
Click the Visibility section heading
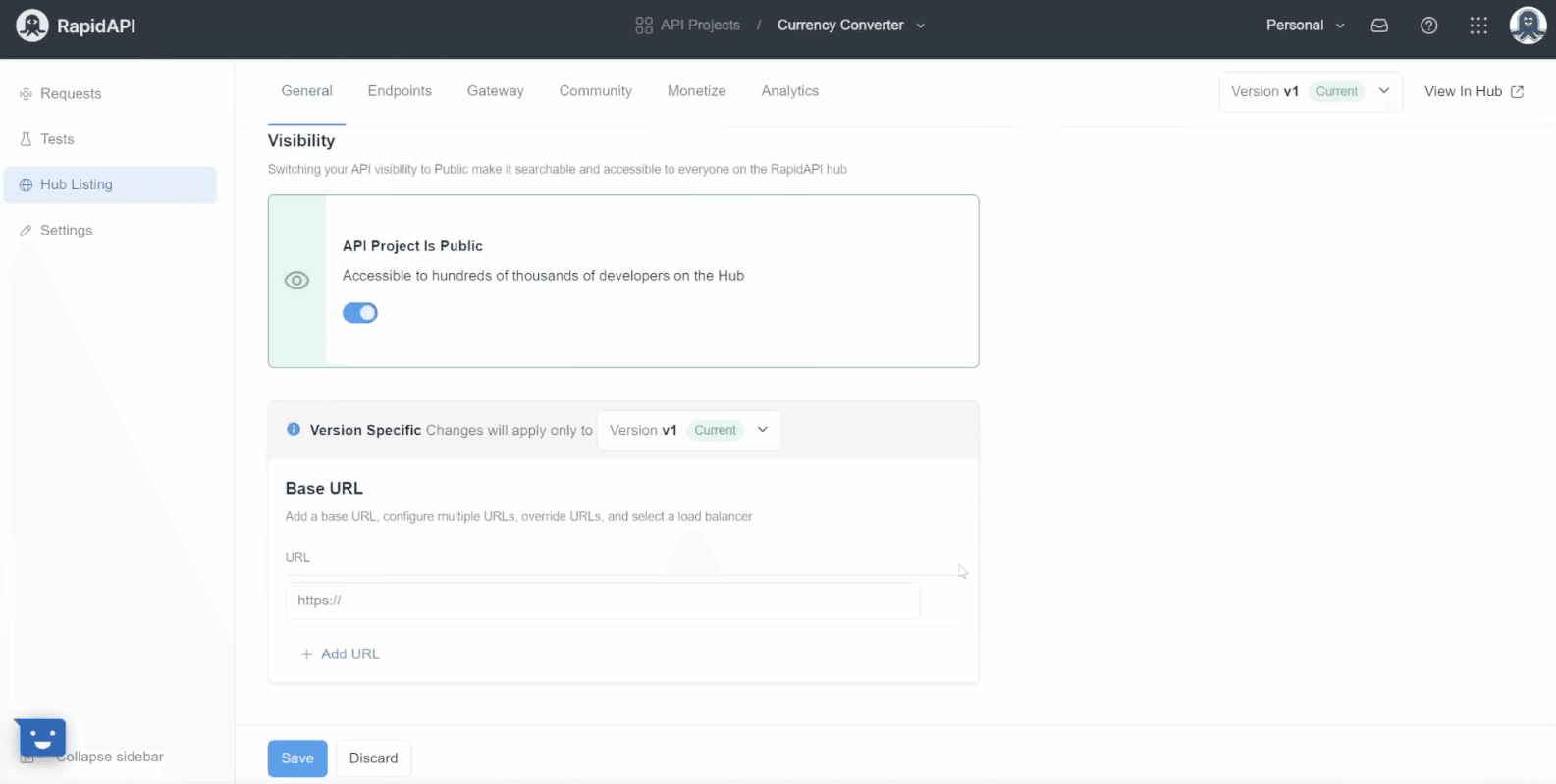(x=301, y=141)
